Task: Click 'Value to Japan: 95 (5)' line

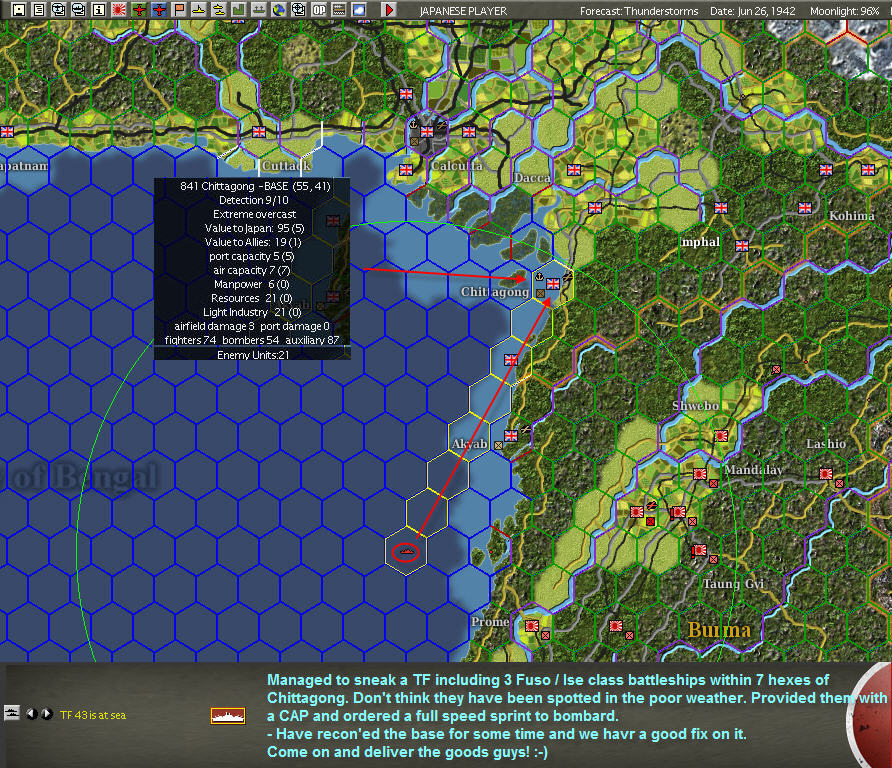Action: (x=254, y=228)
